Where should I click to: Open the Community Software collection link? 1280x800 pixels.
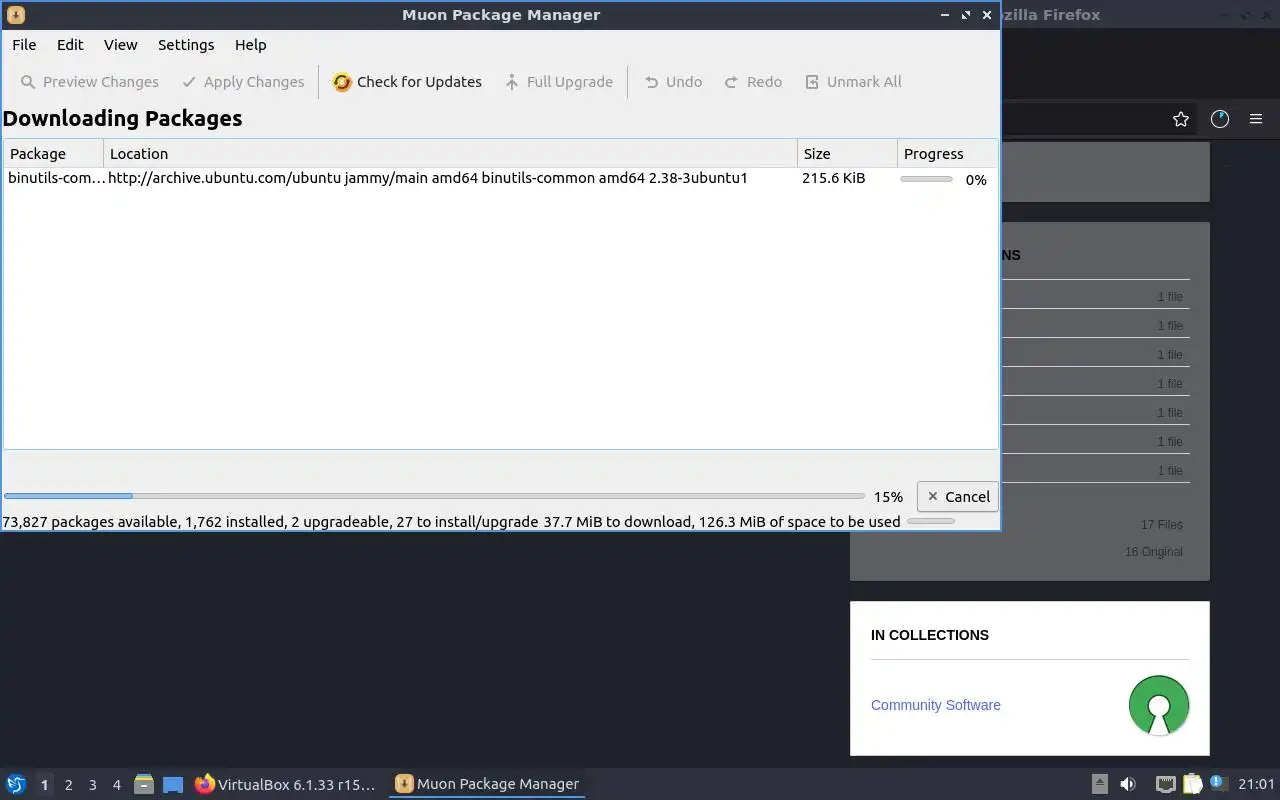935,705
